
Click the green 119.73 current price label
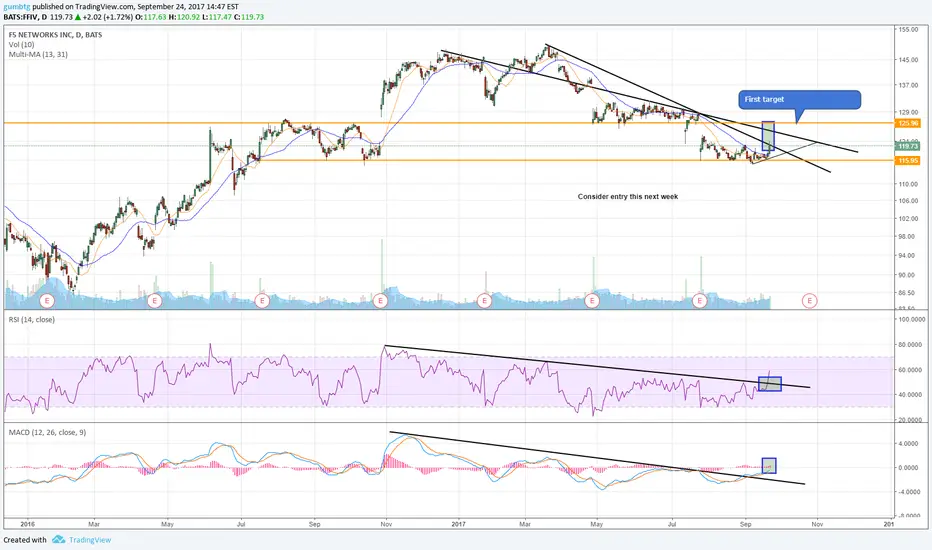coord(908,146)
